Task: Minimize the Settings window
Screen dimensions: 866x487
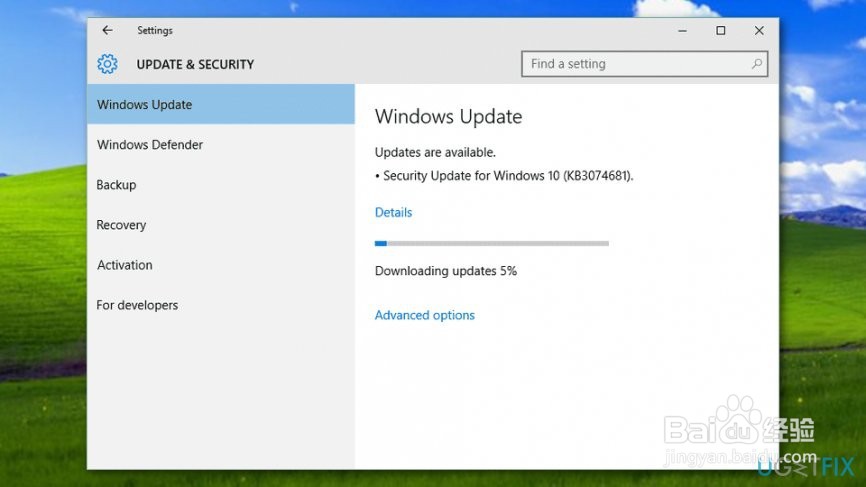Action: (683, 31)
